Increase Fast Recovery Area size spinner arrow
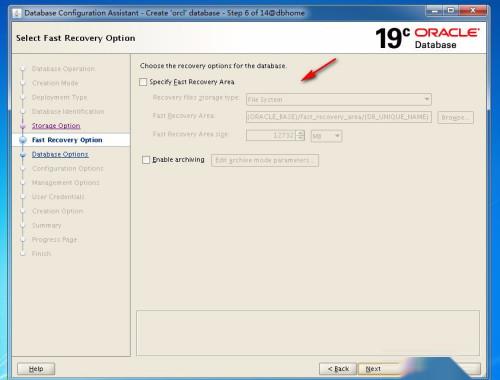 [301, 133]
